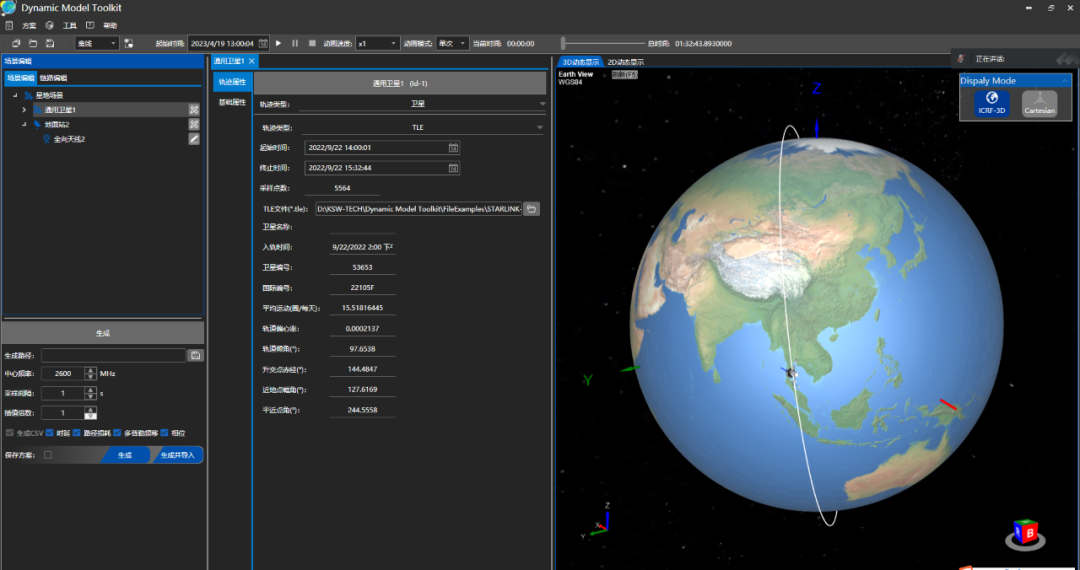
Task: Close the 通用卫星1 document tab
Action: coord(252,61)
